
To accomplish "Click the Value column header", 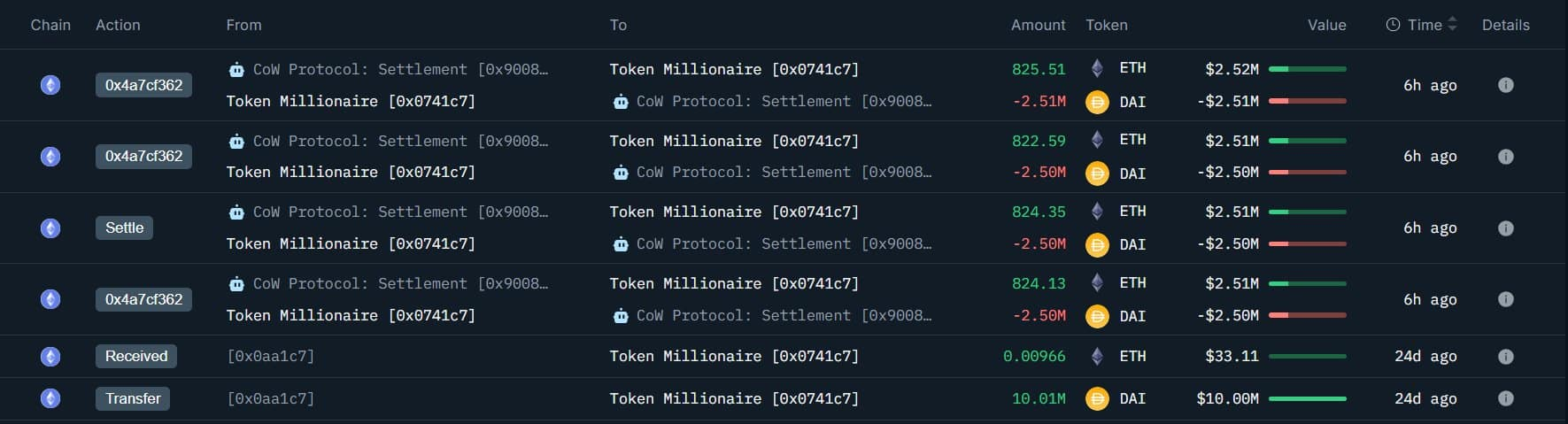I will click(1326, 25).
